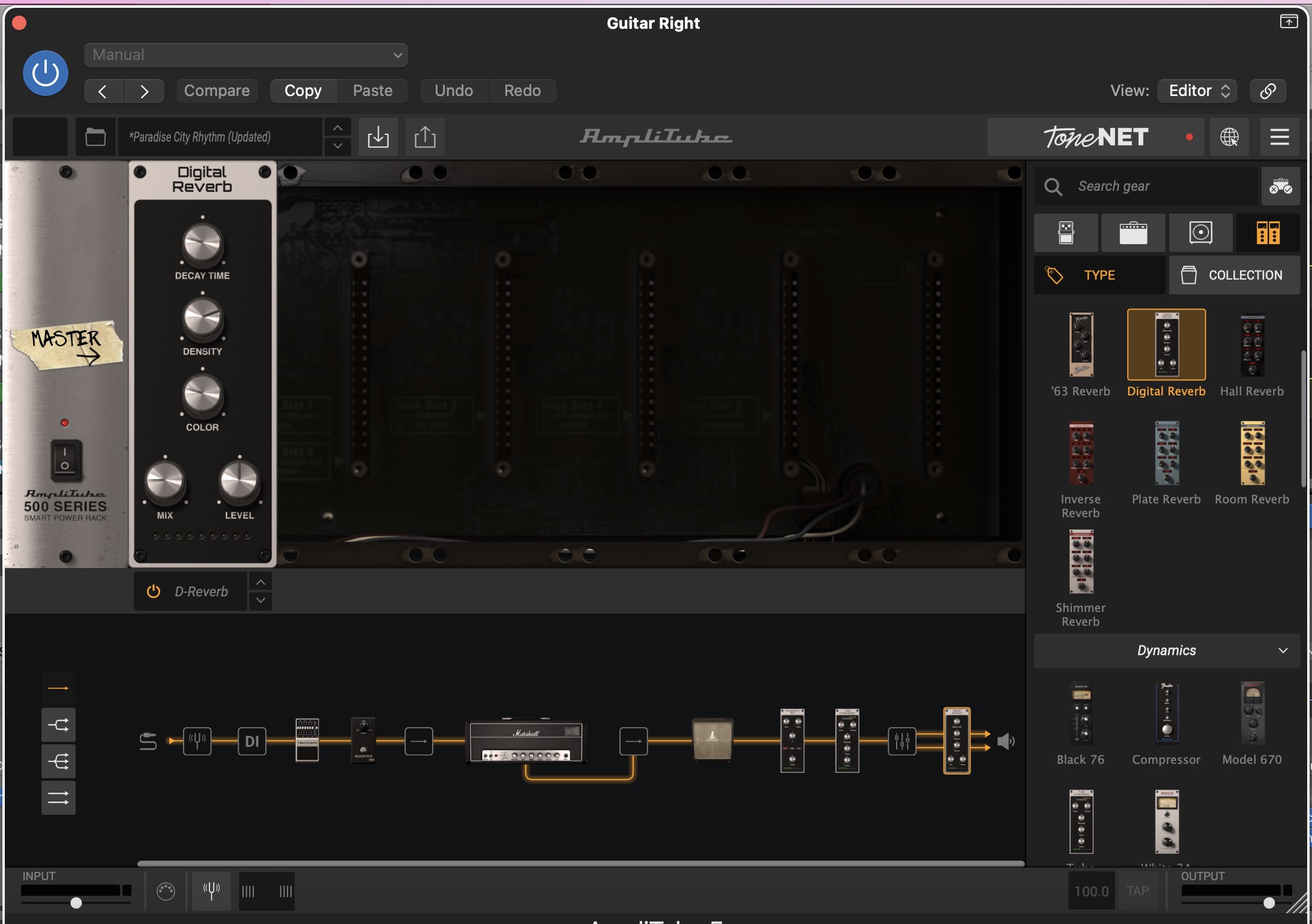The height and width of the screenshot is (924, 1312).
Task: Flip the 500 Series rack power switch
Action: click(x=65, y=460)
